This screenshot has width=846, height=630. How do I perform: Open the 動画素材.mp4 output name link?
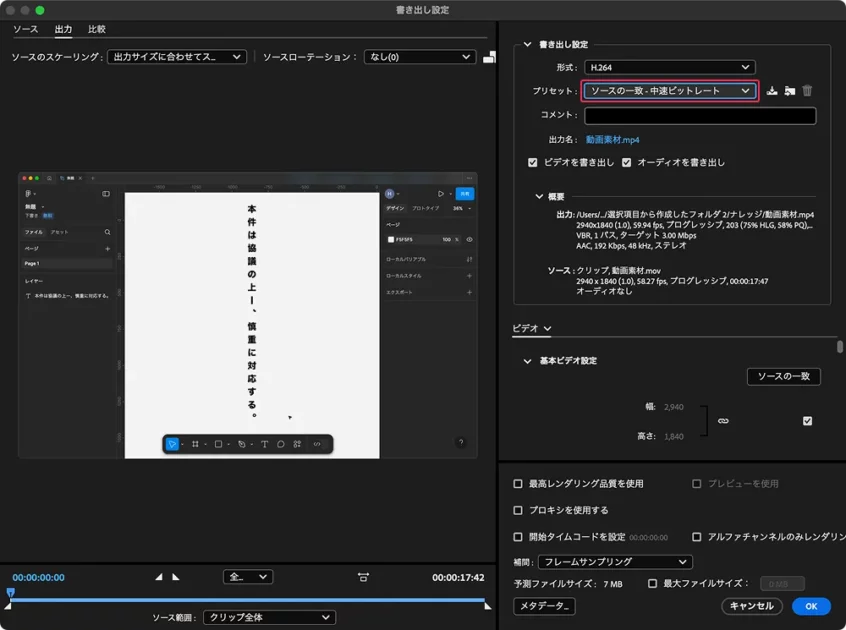[612, 140]
